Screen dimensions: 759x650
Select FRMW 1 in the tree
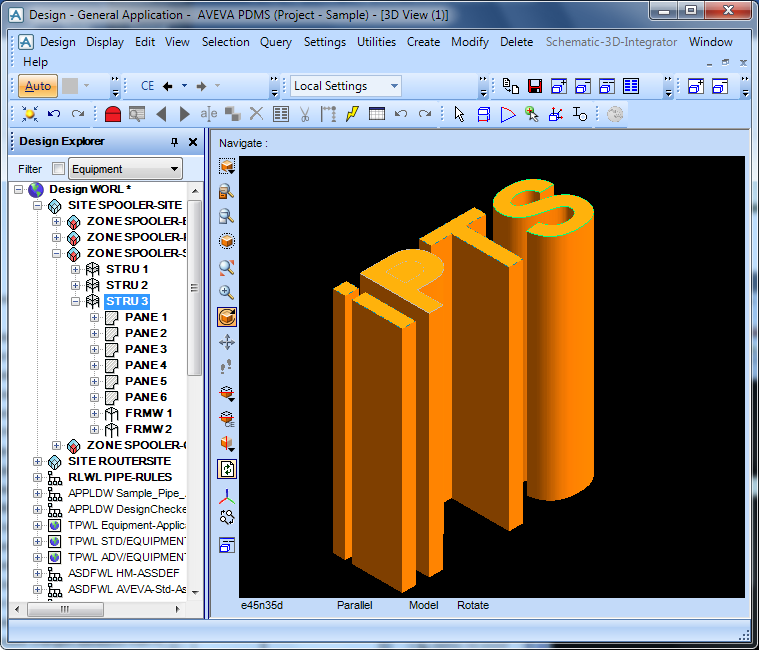148,413
